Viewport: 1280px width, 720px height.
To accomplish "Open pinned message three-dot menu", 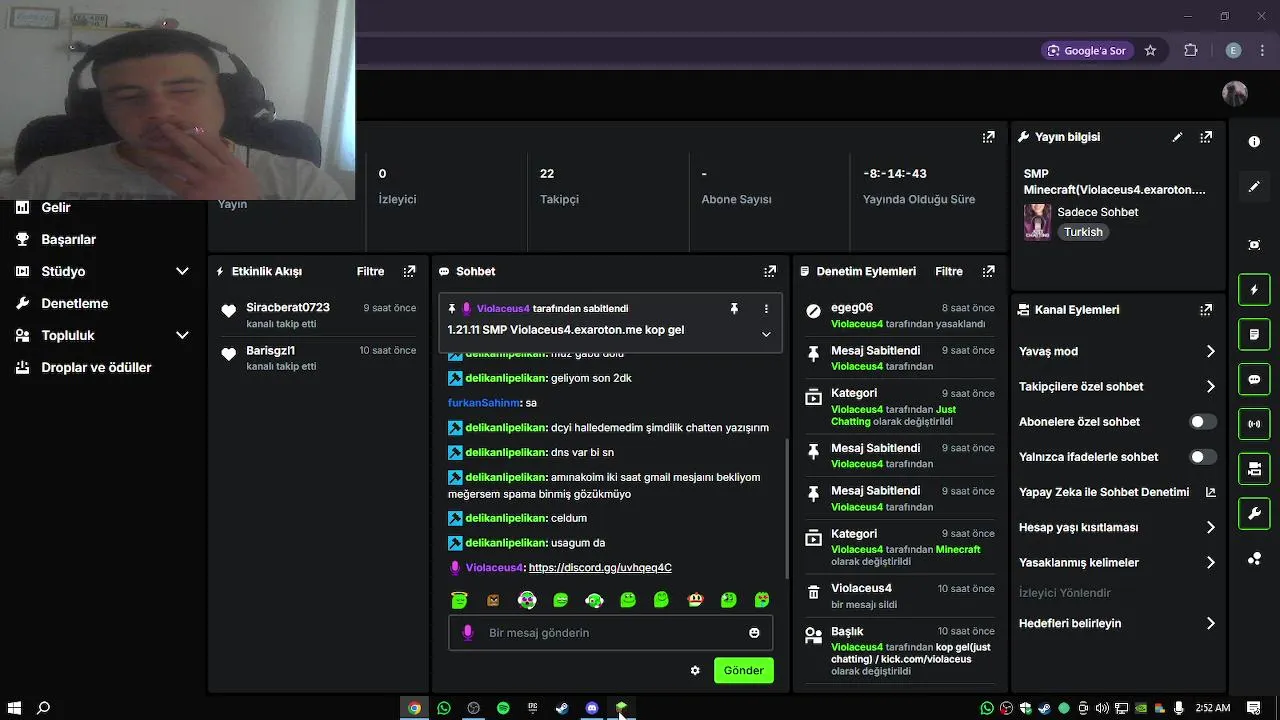I will (766, 309).
